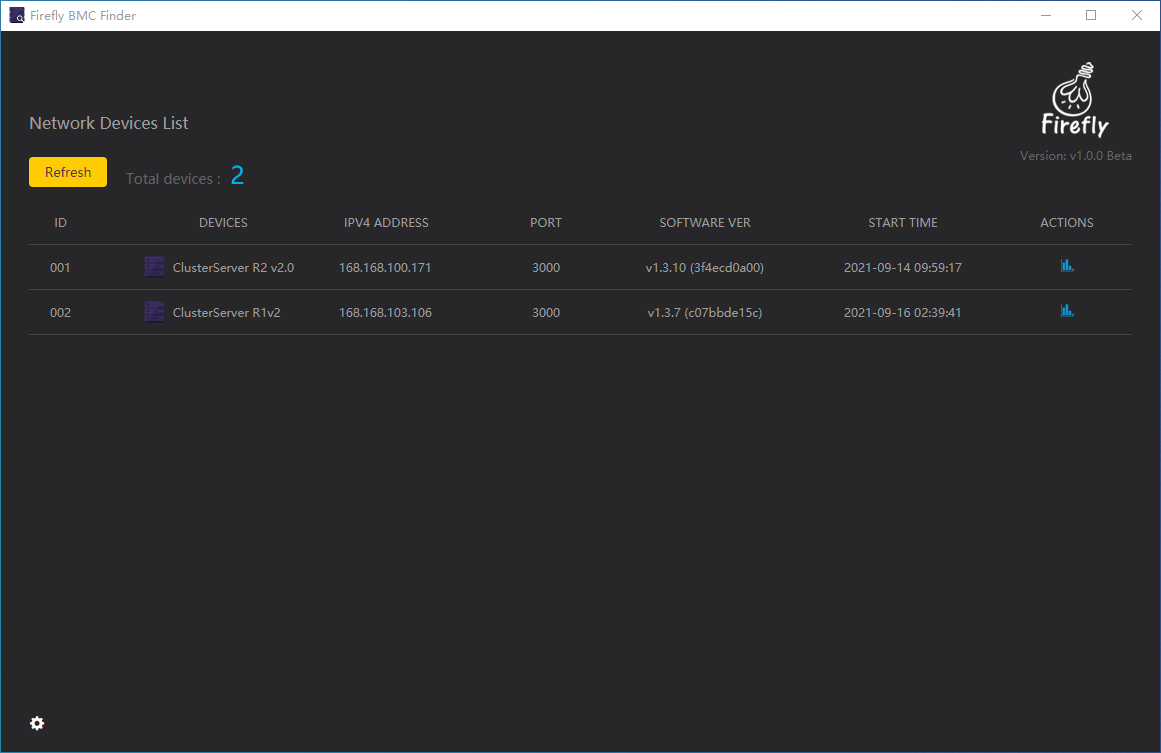
Task: Select the ClusterServer R1v2 device name
Action: [227, 312]
